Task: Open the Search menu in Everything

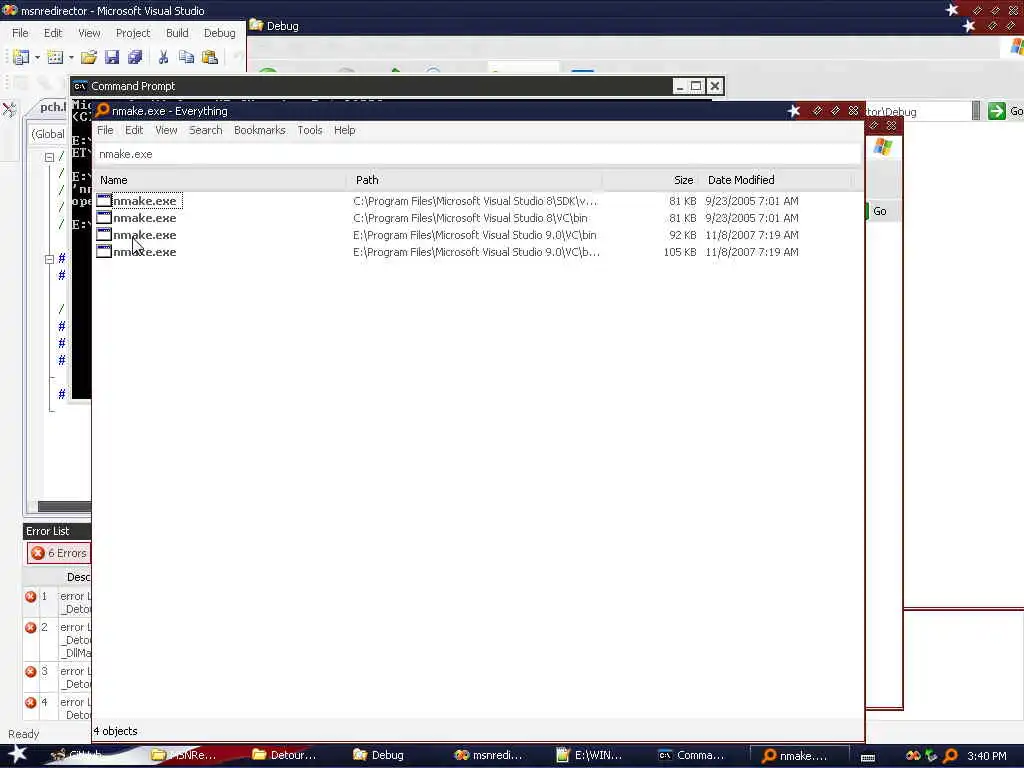Action: [206, 130]
